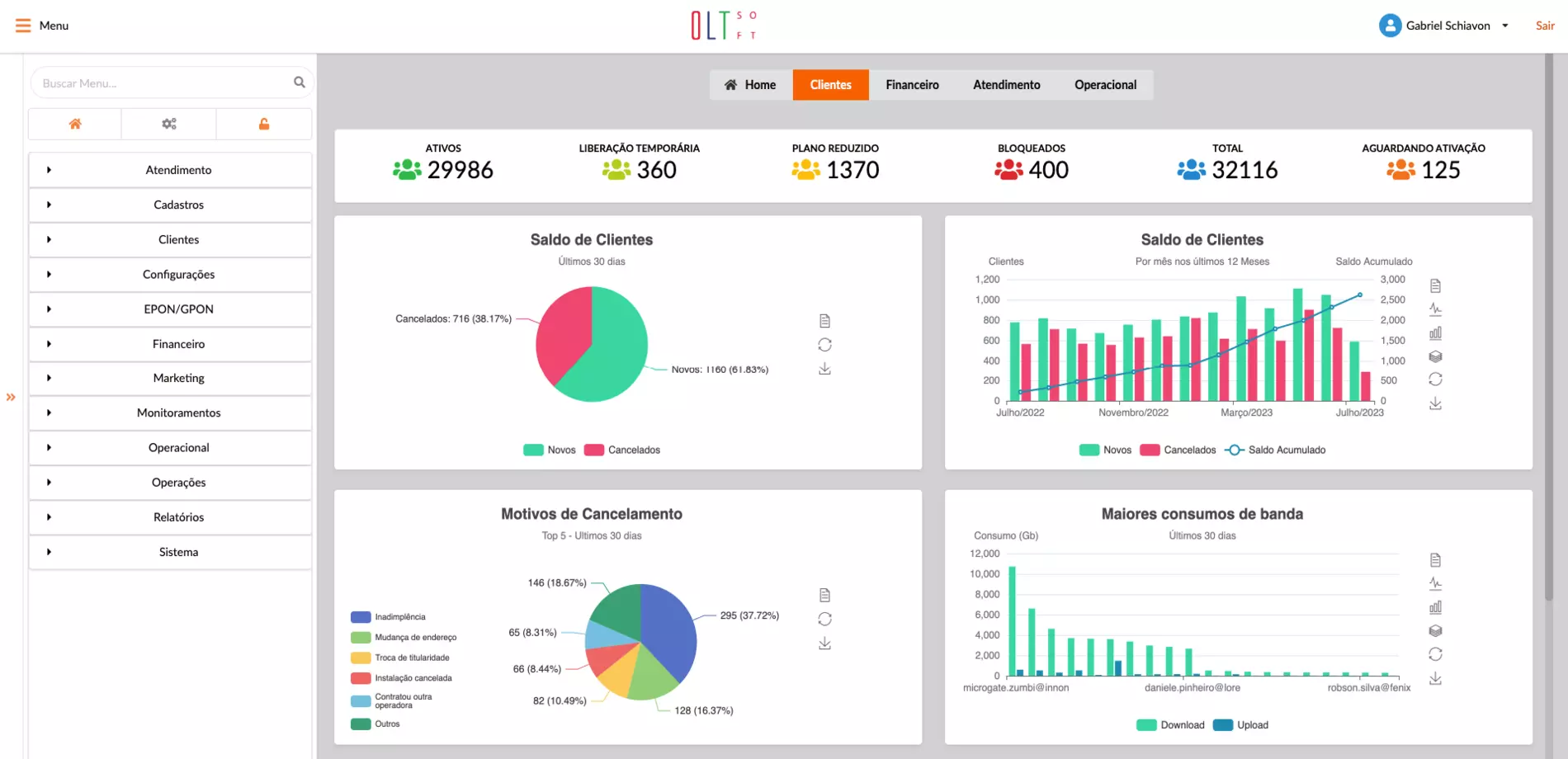Expand the Monitoramentos sidebar menu
The width and height of the screenshot is (1568, 759).
[170, 412]
